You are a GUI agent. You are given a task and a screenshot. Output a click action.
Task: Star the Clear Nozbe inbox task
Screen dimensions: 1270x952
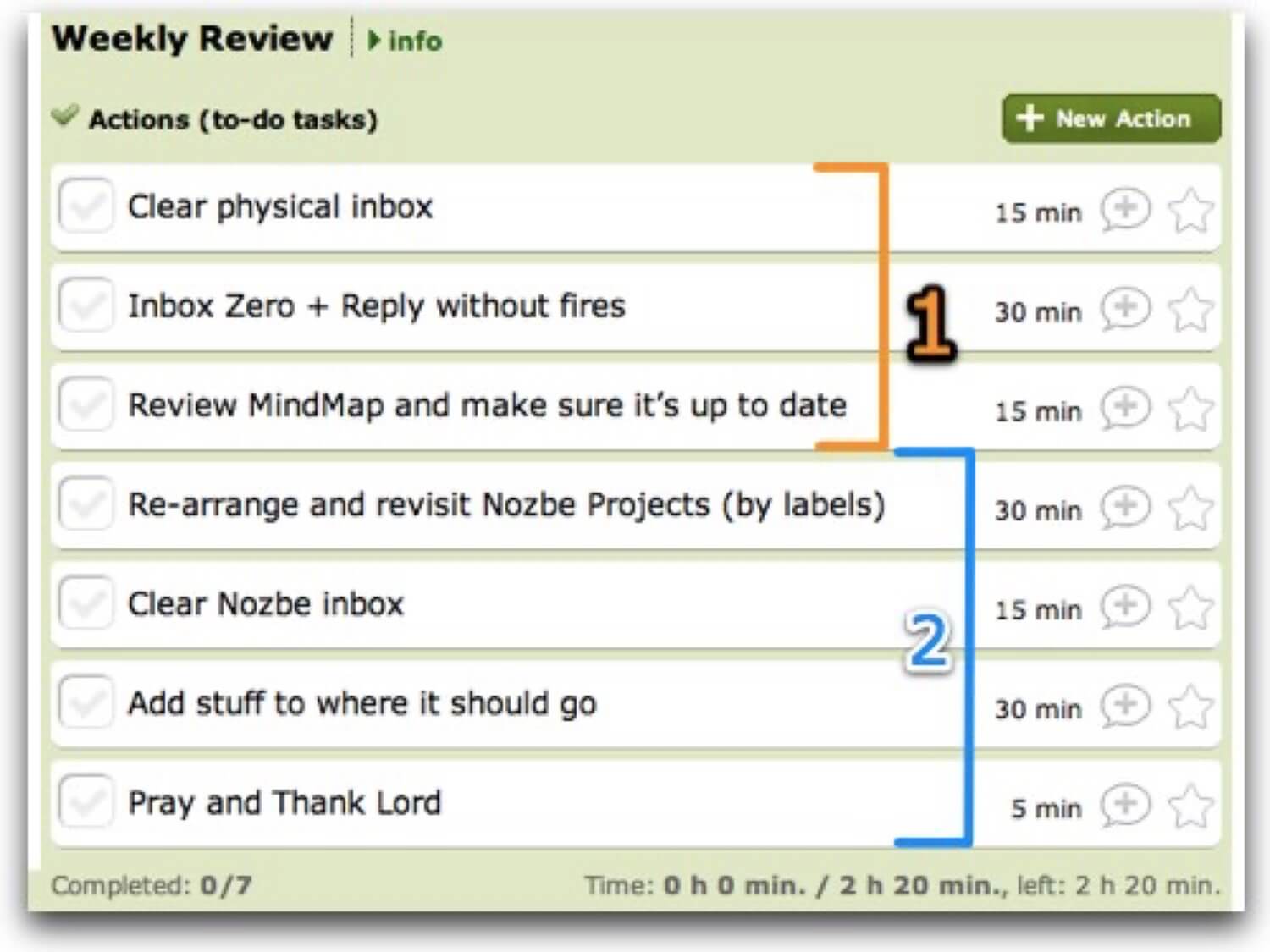1191,608
